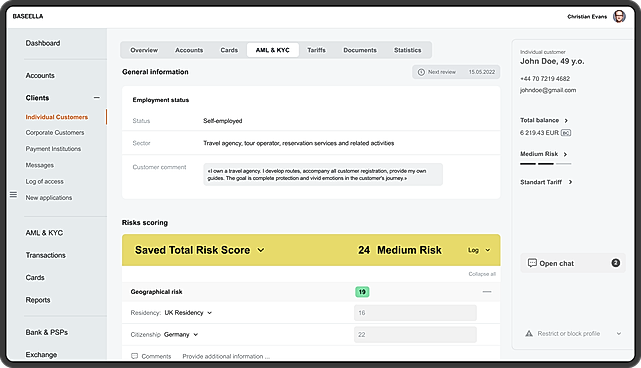This screenshot has width=641, height=368.
Task: Click the John Doe, 49 y.o. heading
Action: point(552,61)
